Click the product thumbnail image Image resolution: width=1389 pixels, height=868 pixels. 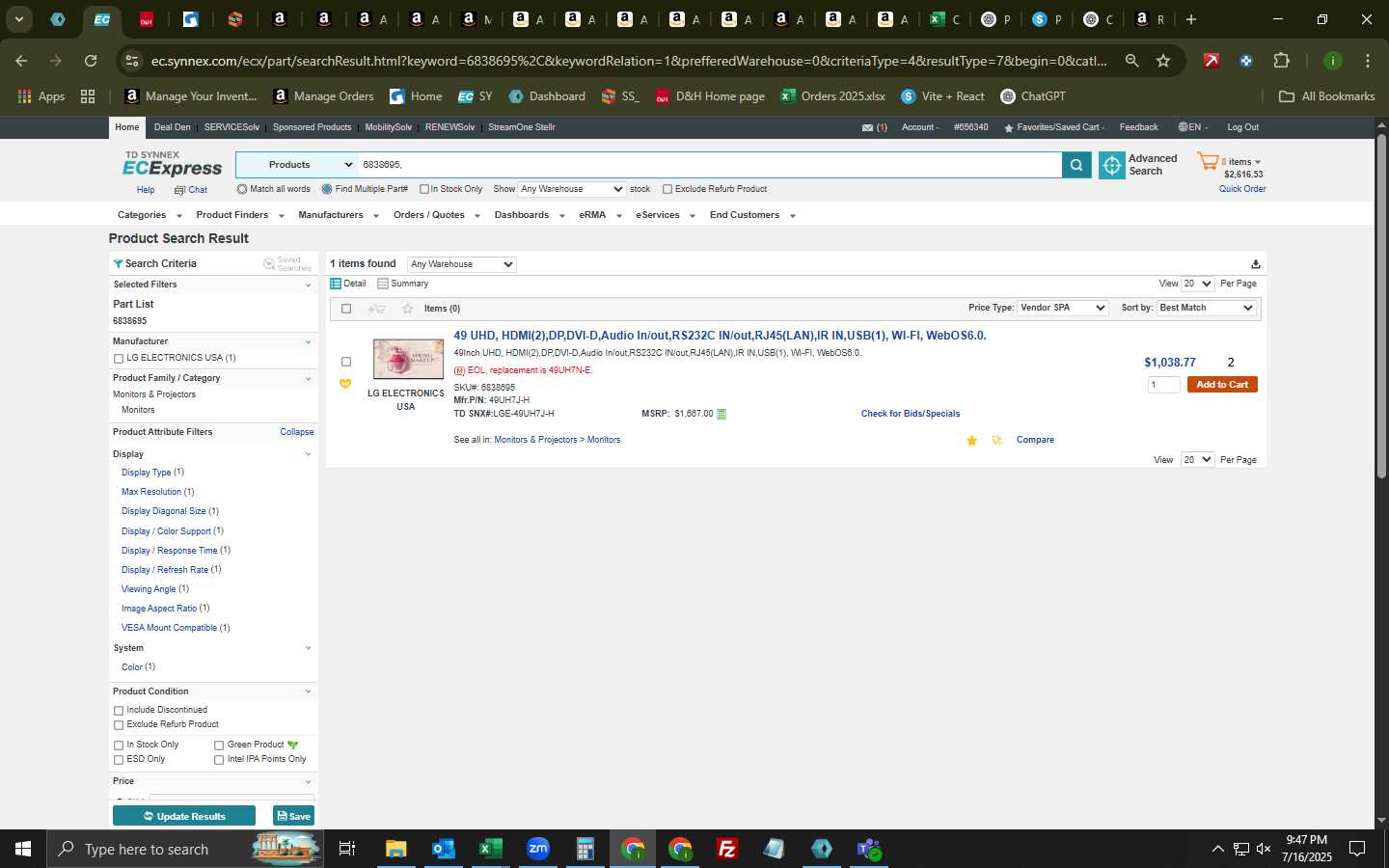click(x=408, y=359)
